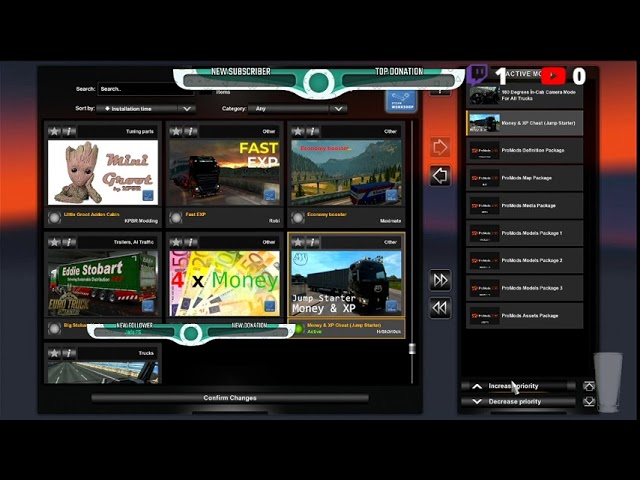Click the 'Little Groot Addon Cabin' mod name
This screenshot has height=480, width=640.
91,214
